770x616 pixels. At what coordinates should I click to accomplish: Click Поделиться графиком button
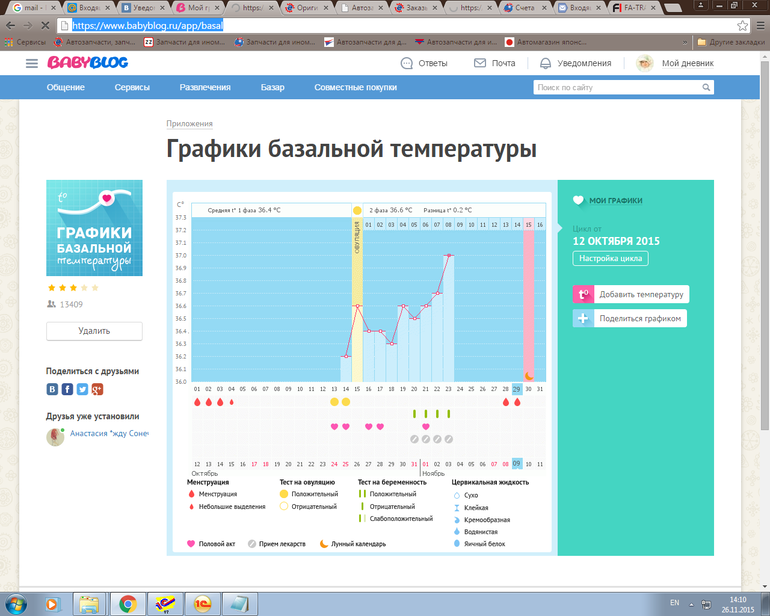coord(630,319)
